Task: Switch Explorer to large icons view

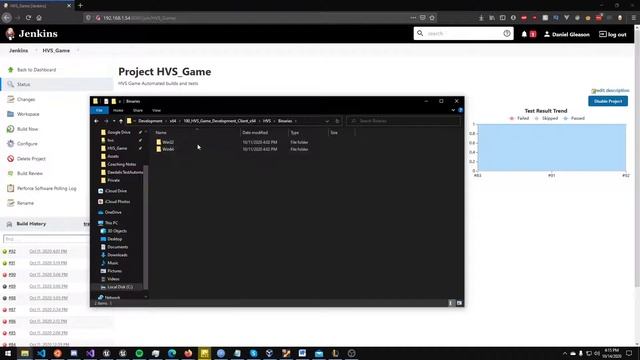Action: [x=459, y=303]
